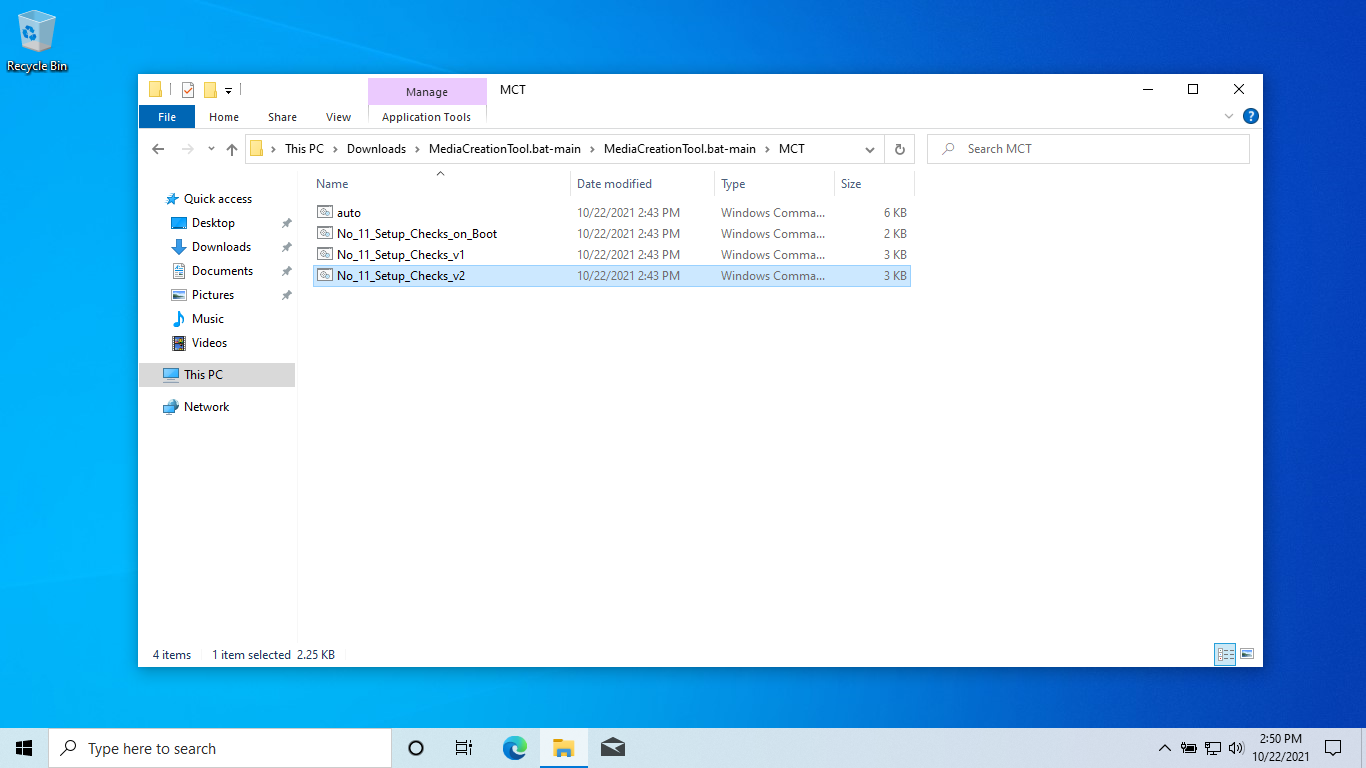Expand the ribbon with the chevron
Screen dimensions: 1366x768
tap(1229, 117)
